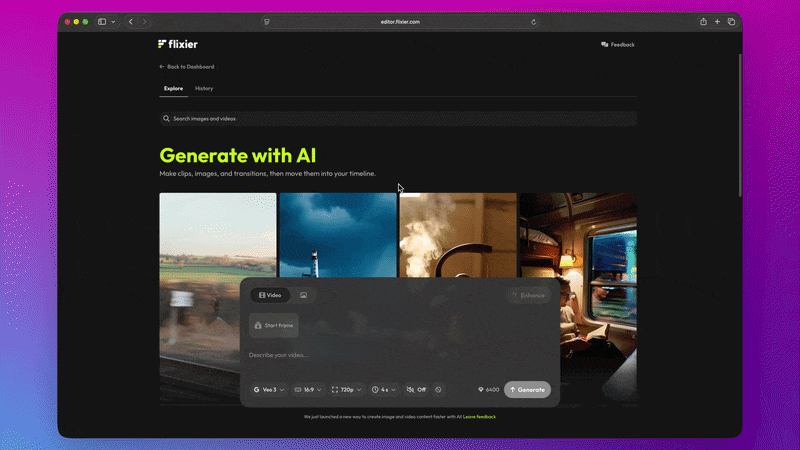This screenshot has height=450, width=800.
Task: Toggle audio Off setting
Action: (x=416, y=389)
